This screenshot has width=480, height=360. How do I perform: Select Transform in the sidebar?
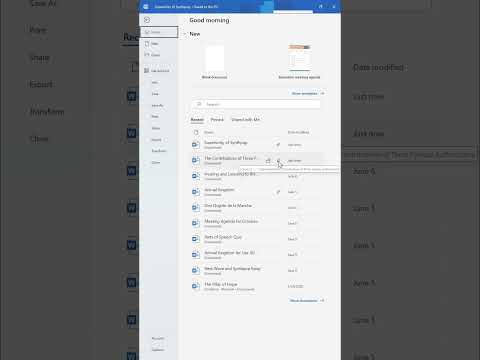click(x=159, y=151)
